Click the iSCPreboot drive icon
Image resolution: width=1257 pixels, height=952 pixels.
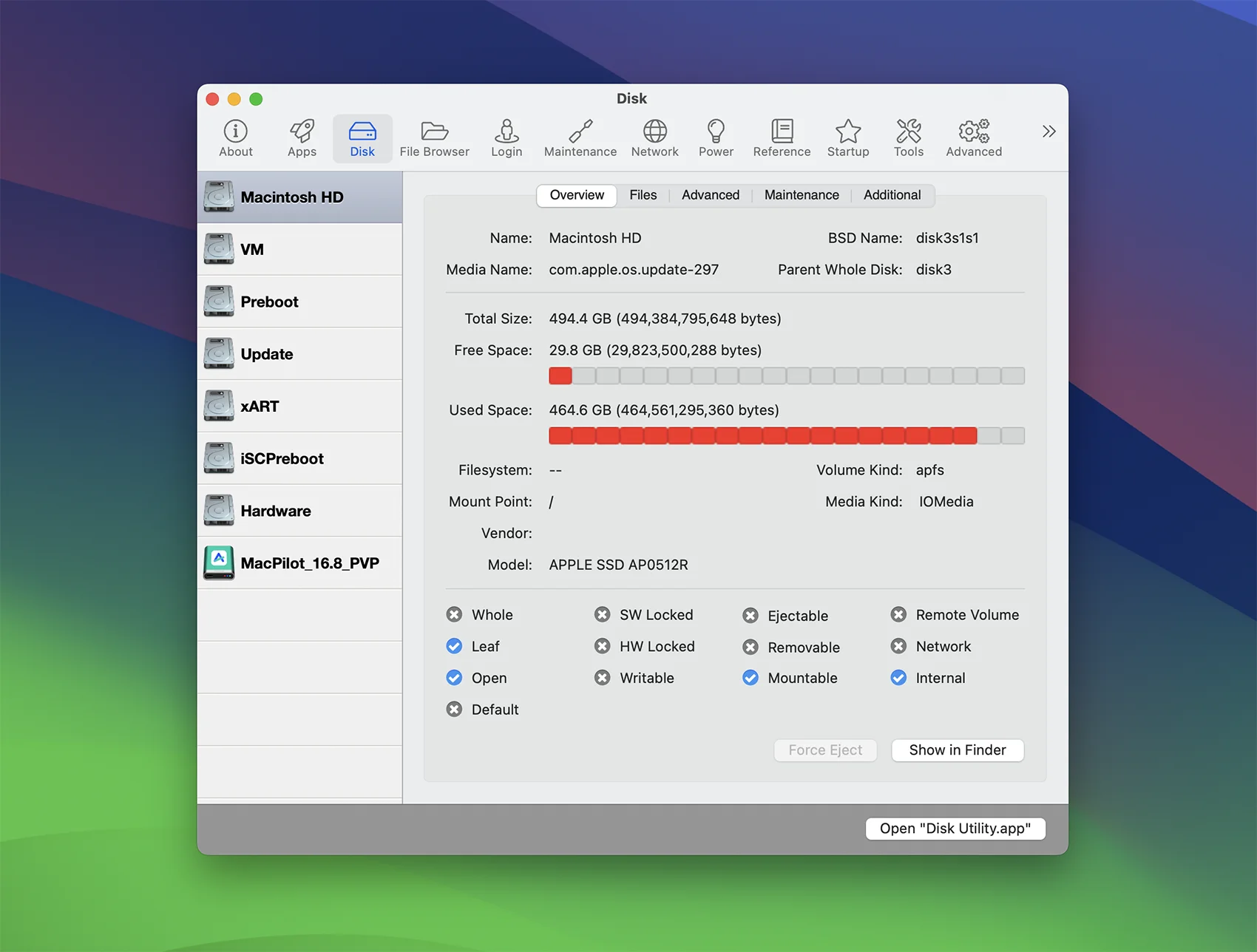[219, 458]
